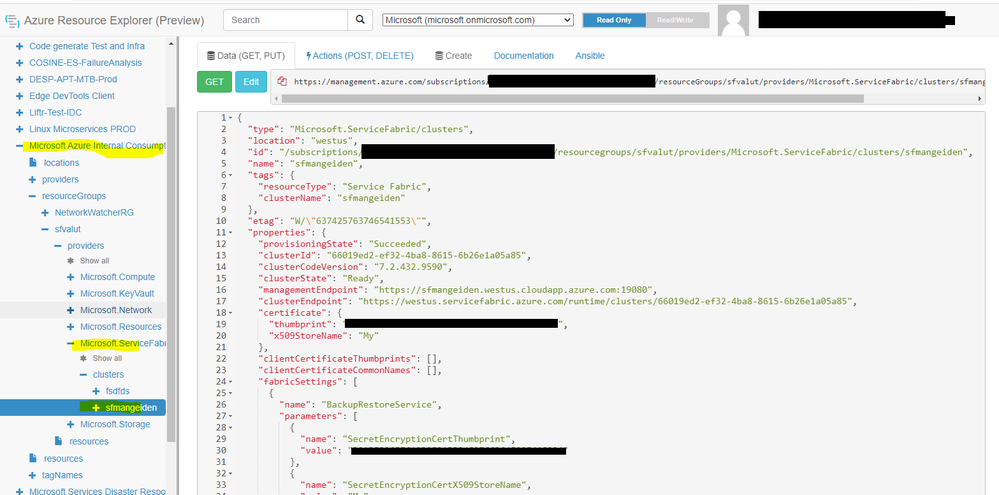Expand Microsoft.Compute provider
This screenshot has width=999, height=495.
click(x=71, y=277)
